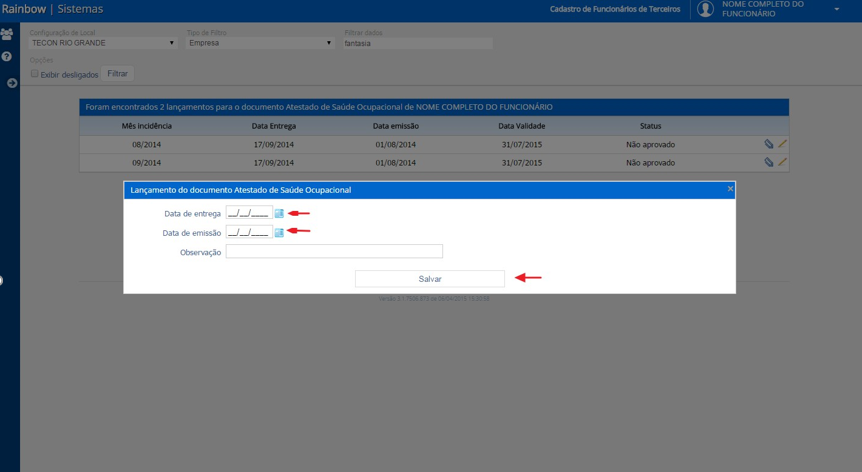This screenshot has height=472, width=862.
Task: Open Tipo de Filtro dropdown Empresa
Action: [x=260, y=43]
